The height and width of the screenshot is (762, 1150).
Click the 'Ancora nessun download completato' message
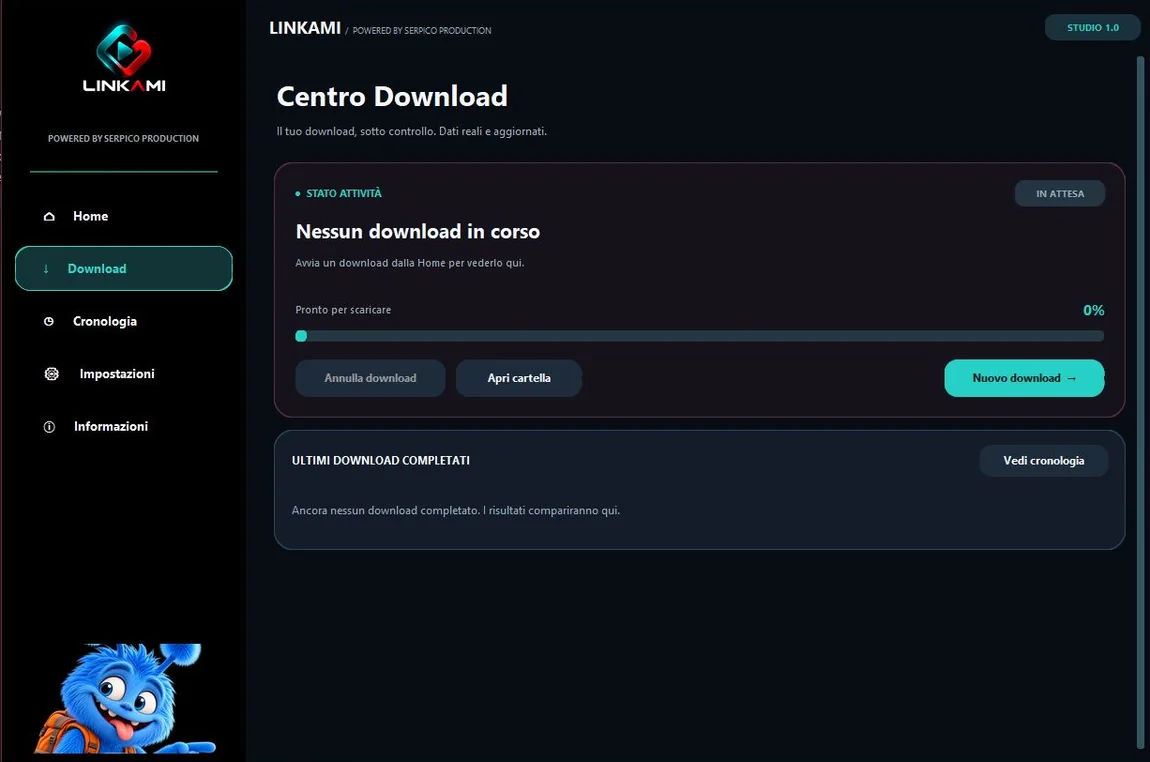click(455, 510)
